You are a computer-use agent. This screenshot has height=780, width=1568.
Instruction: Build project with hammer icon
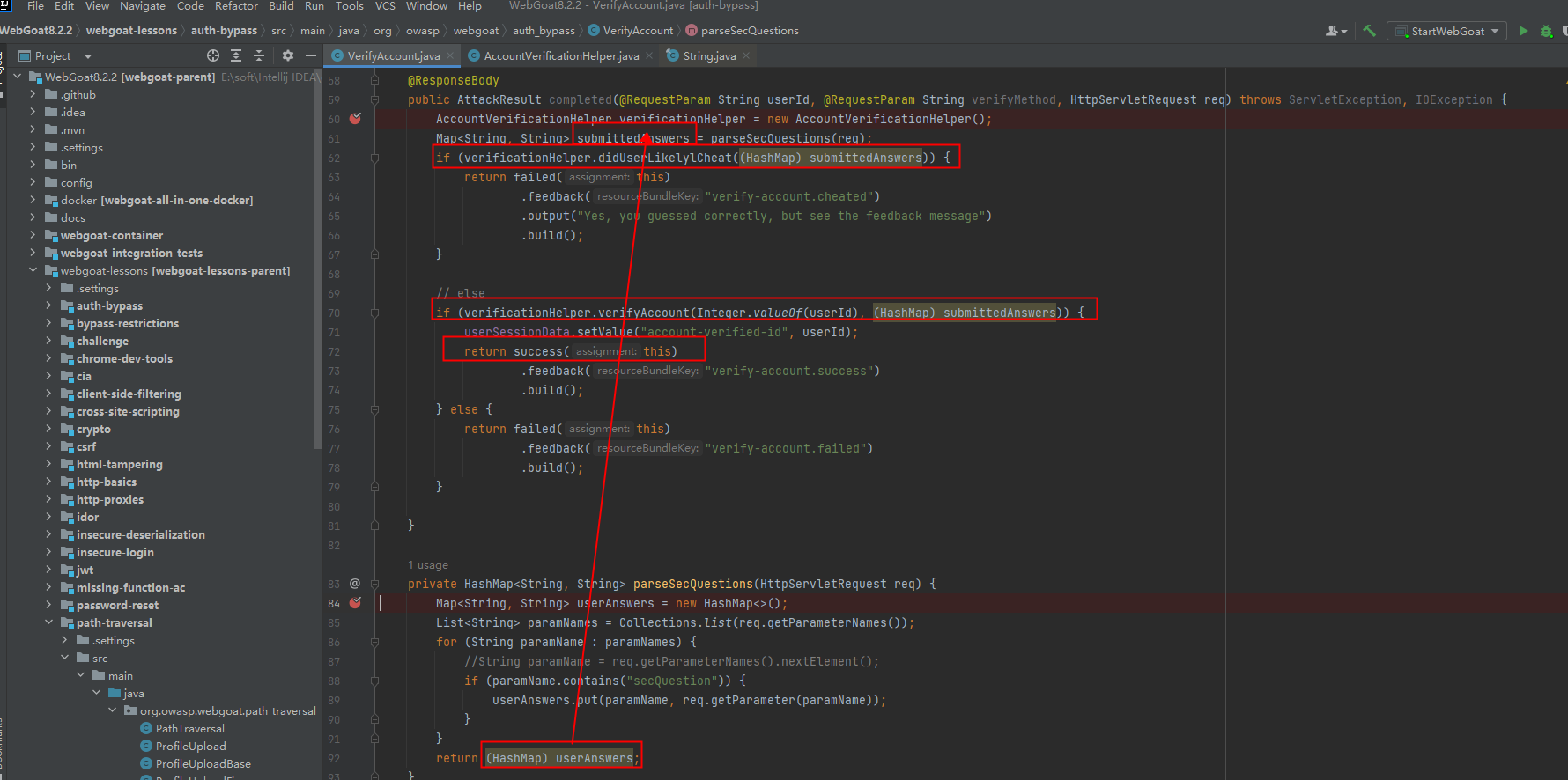pyautogui.click(x=1369, y=31)
